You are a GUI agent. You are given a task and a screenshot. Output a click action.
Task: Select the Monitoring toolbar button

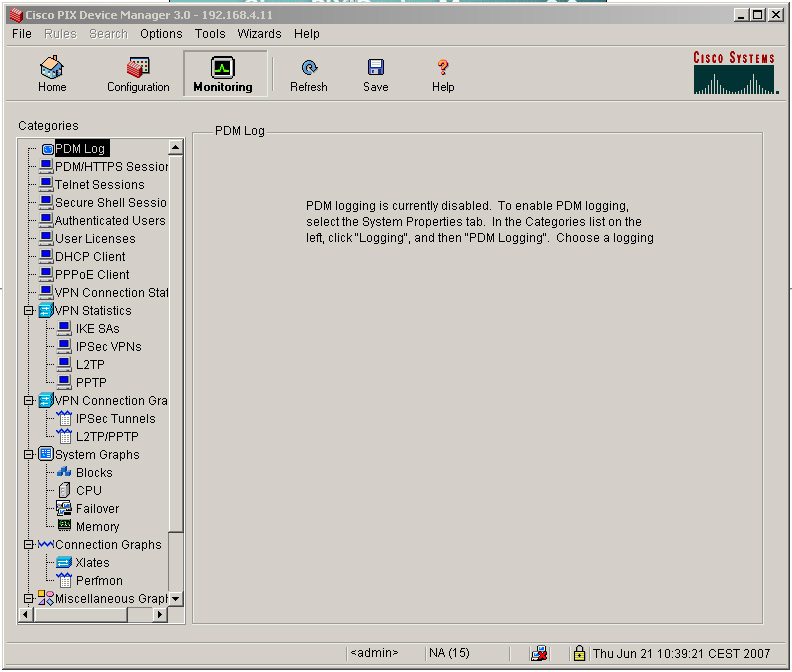coord(223,74)
